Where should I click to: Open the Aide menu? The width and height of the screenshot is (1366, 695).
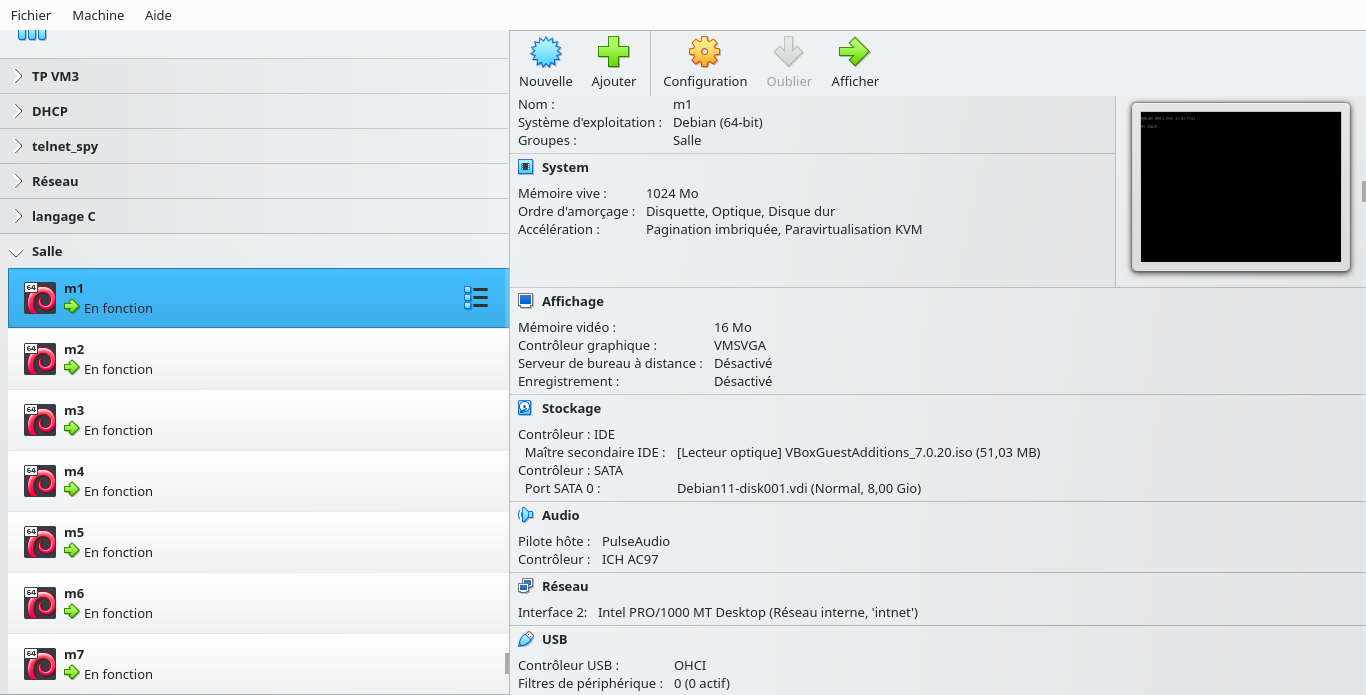point(158,15)
